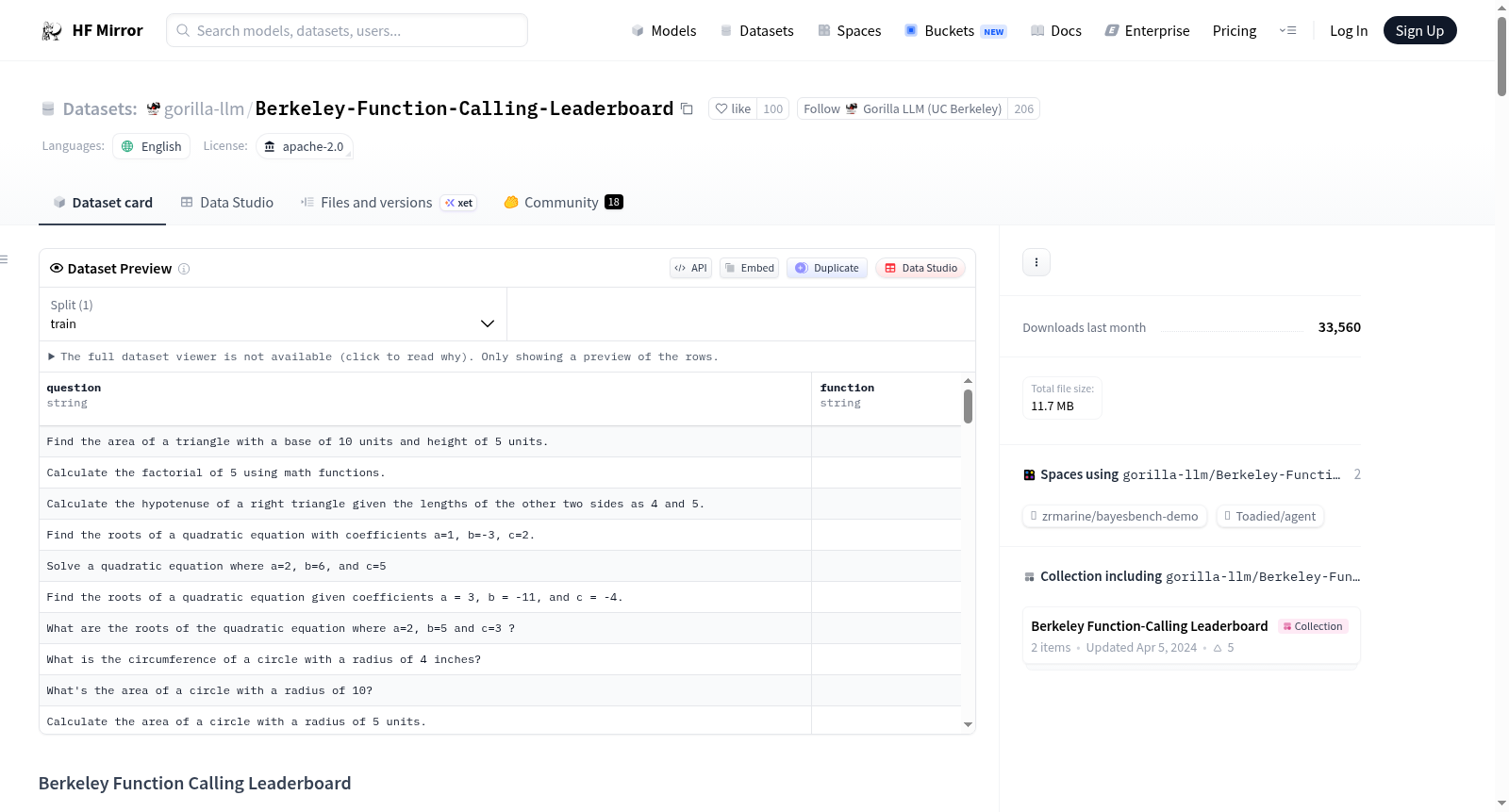Image resolution: width=1509 pixels, height=812 pixels.
Task: Click the Total file size 11.7 MB box
Action: [x=1062, y=398]
